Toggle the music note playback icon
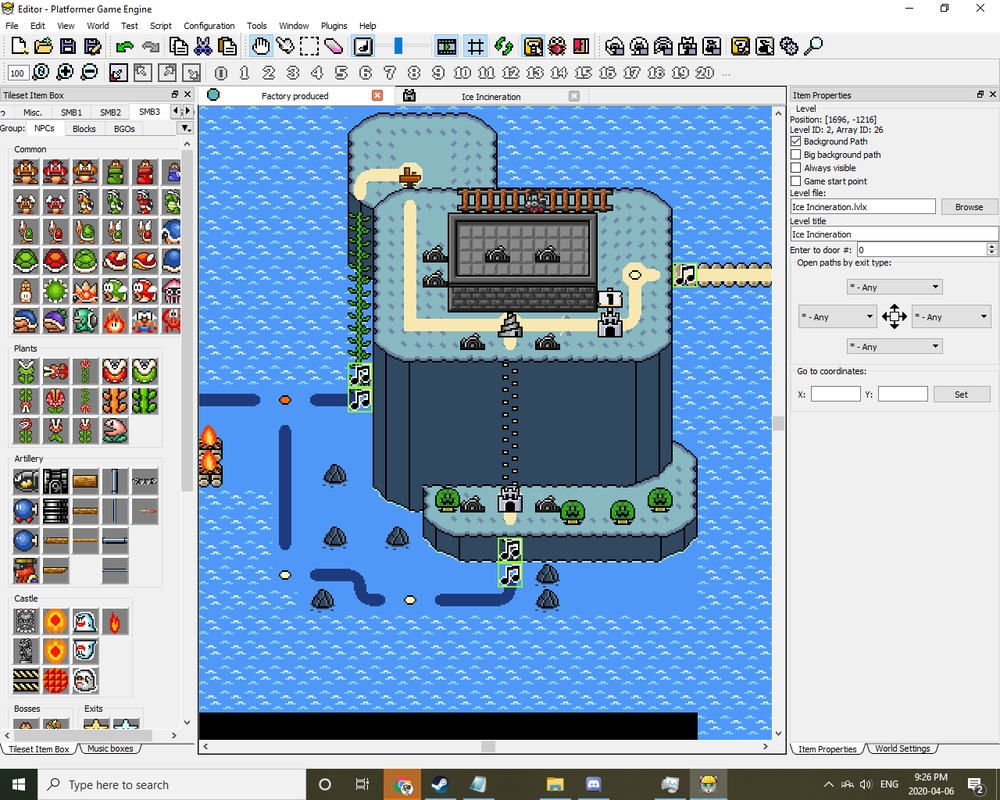The width and height of the screenshot is (1000, 800). pyautogui.click(x=363, y=46)
